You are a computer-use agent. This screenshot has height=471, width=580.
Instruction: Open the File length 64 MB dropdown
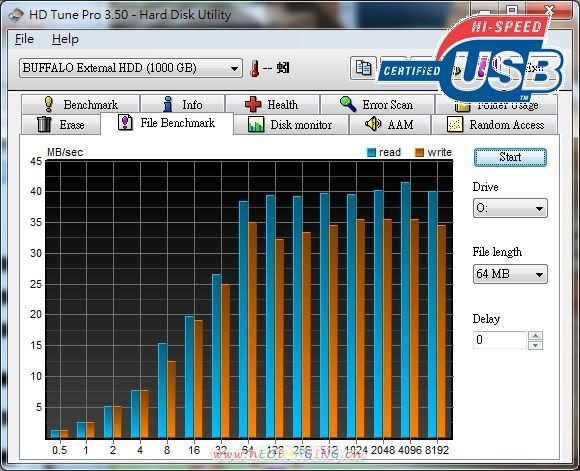point(510,274)
